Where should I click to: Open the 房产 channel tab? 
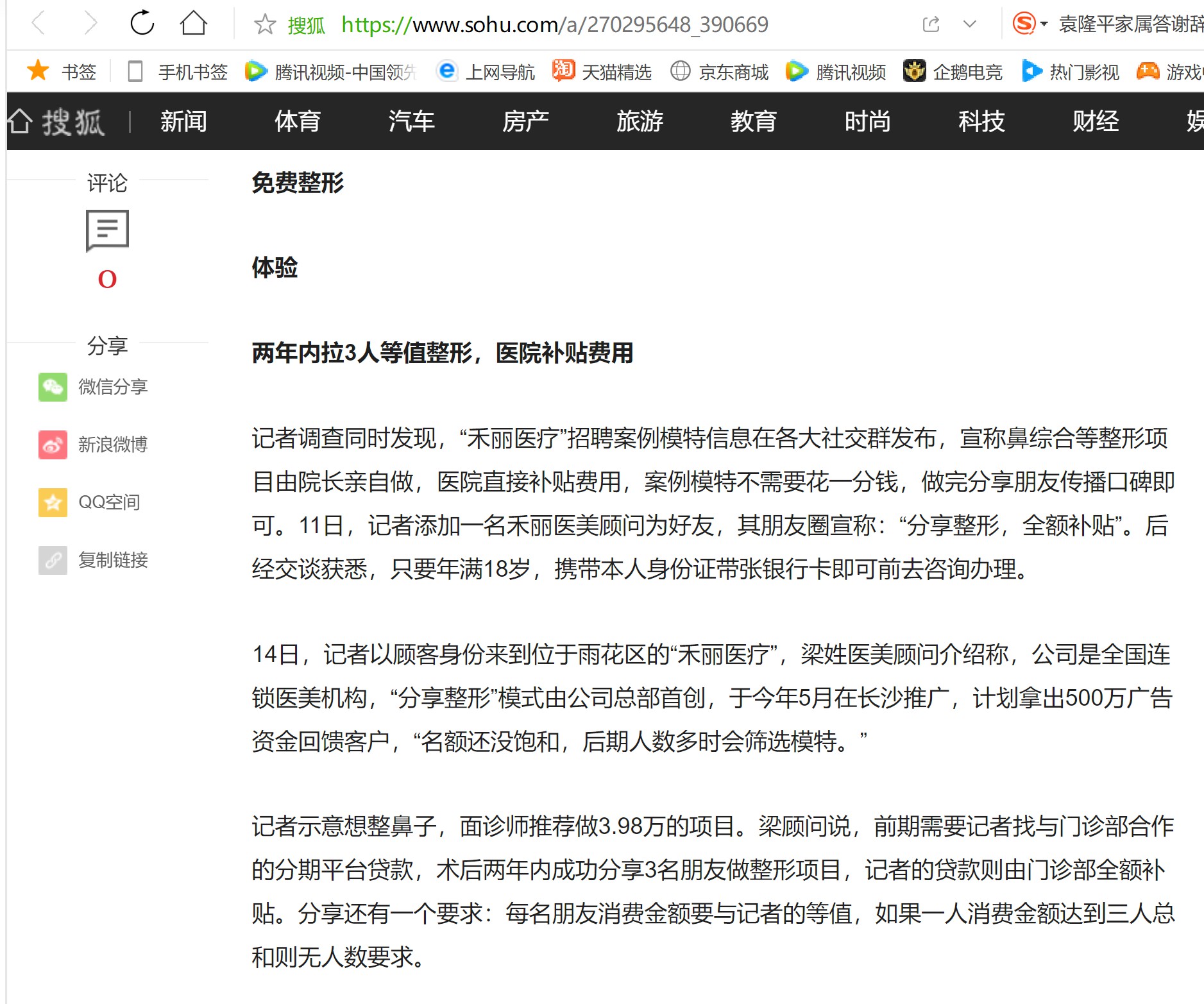(x=526, y=121)
